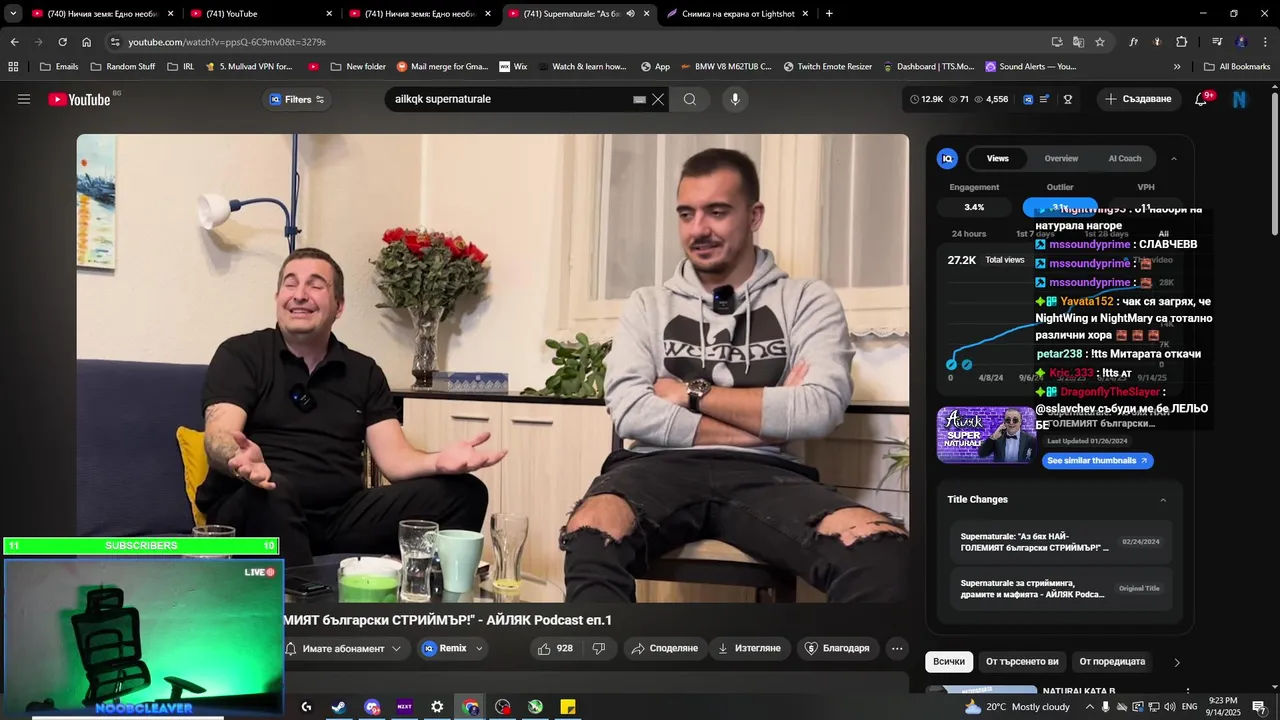Select the 'От търсенето ви' chip

coord(1022,662)
